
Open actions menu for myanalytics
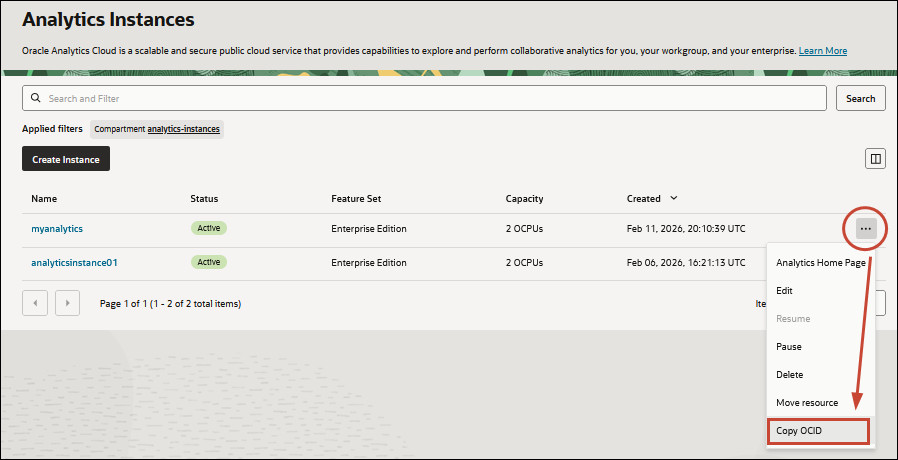click(x=865, y=229)
